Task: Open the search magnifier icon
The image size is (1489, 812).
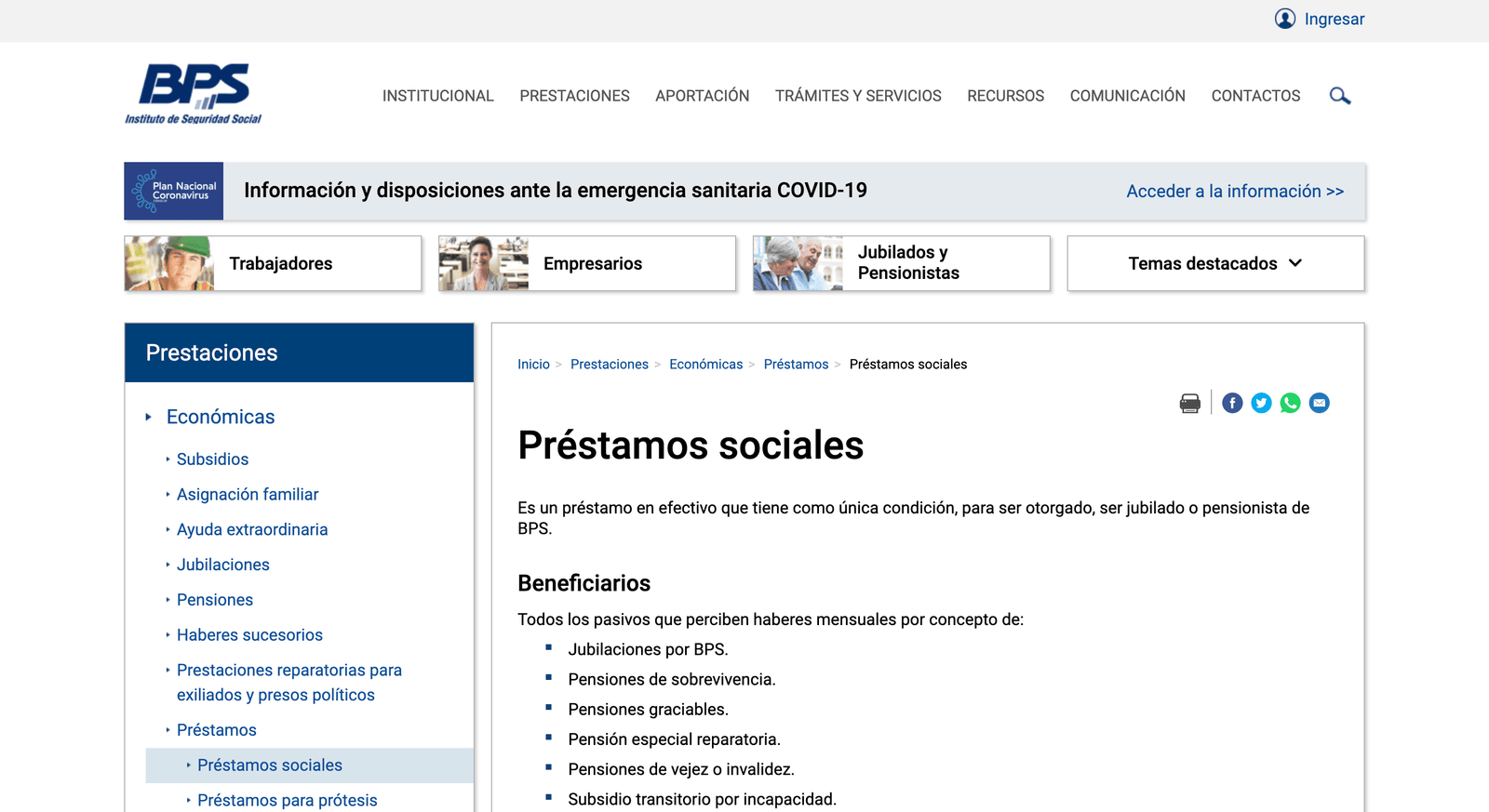Action: [1340, 96]
